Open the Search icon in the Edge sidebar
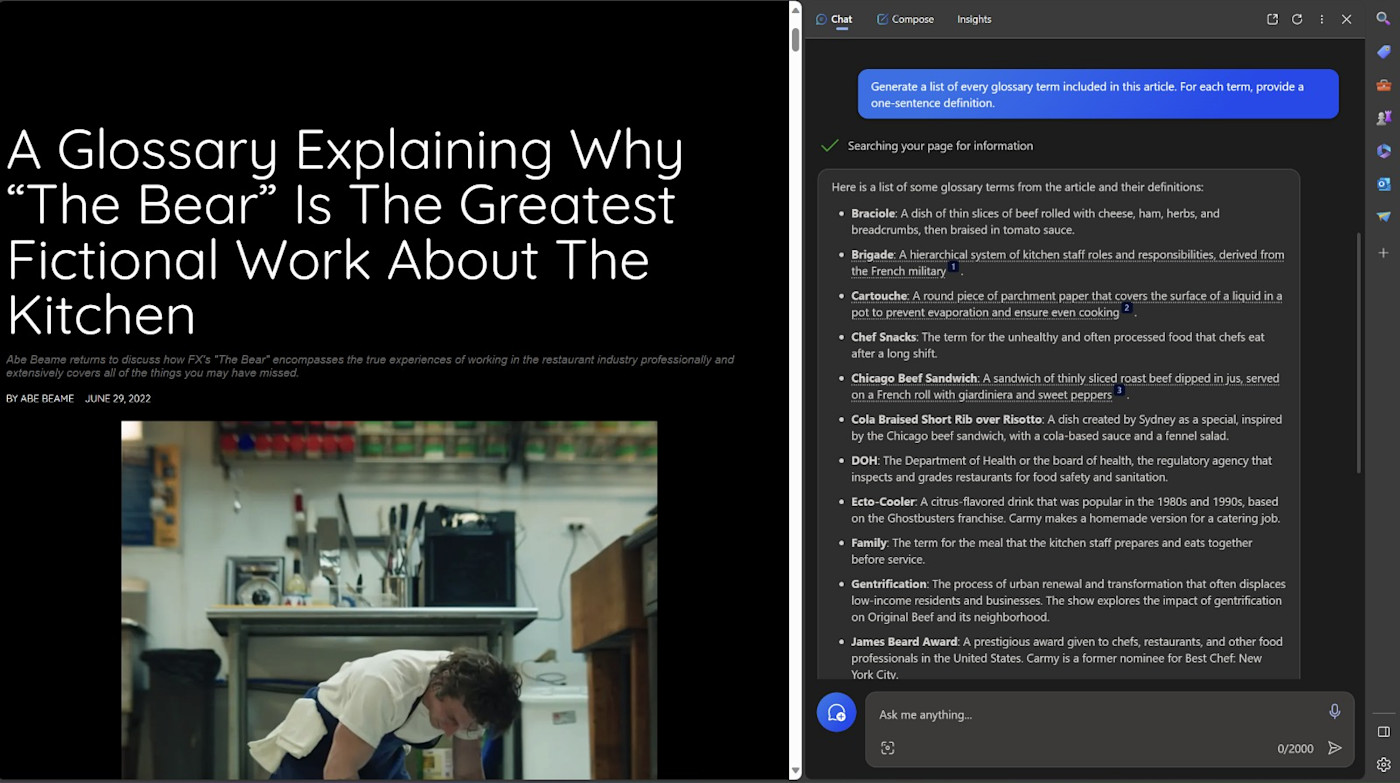This screenshot has width=1400, height=783. tap(1383, 18)
